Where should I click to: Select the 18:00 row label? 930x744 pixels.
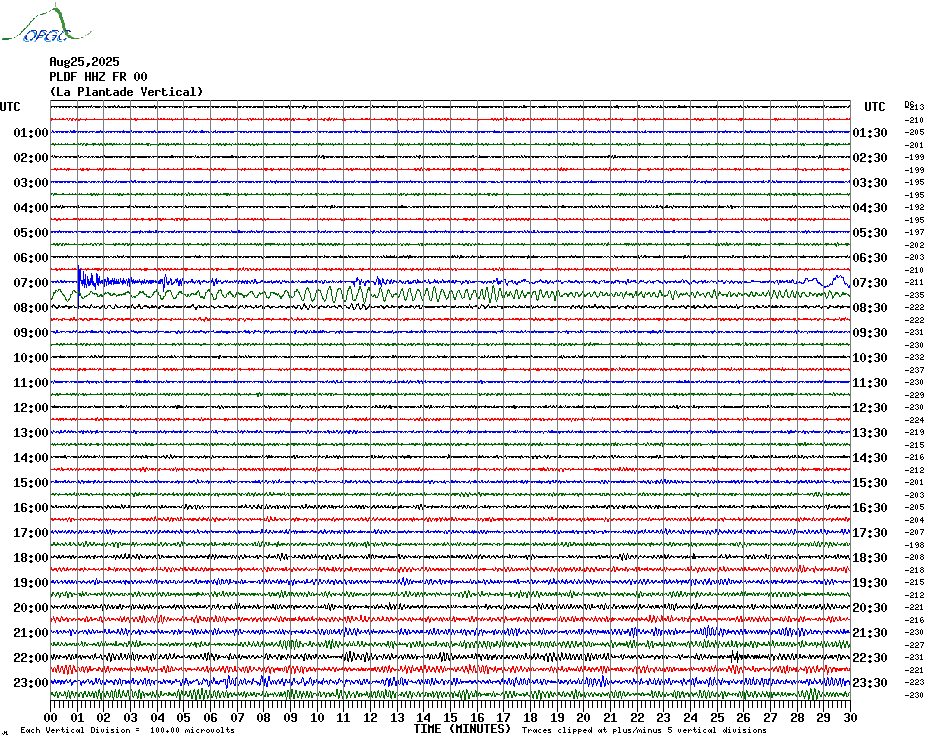coord(31,558)
